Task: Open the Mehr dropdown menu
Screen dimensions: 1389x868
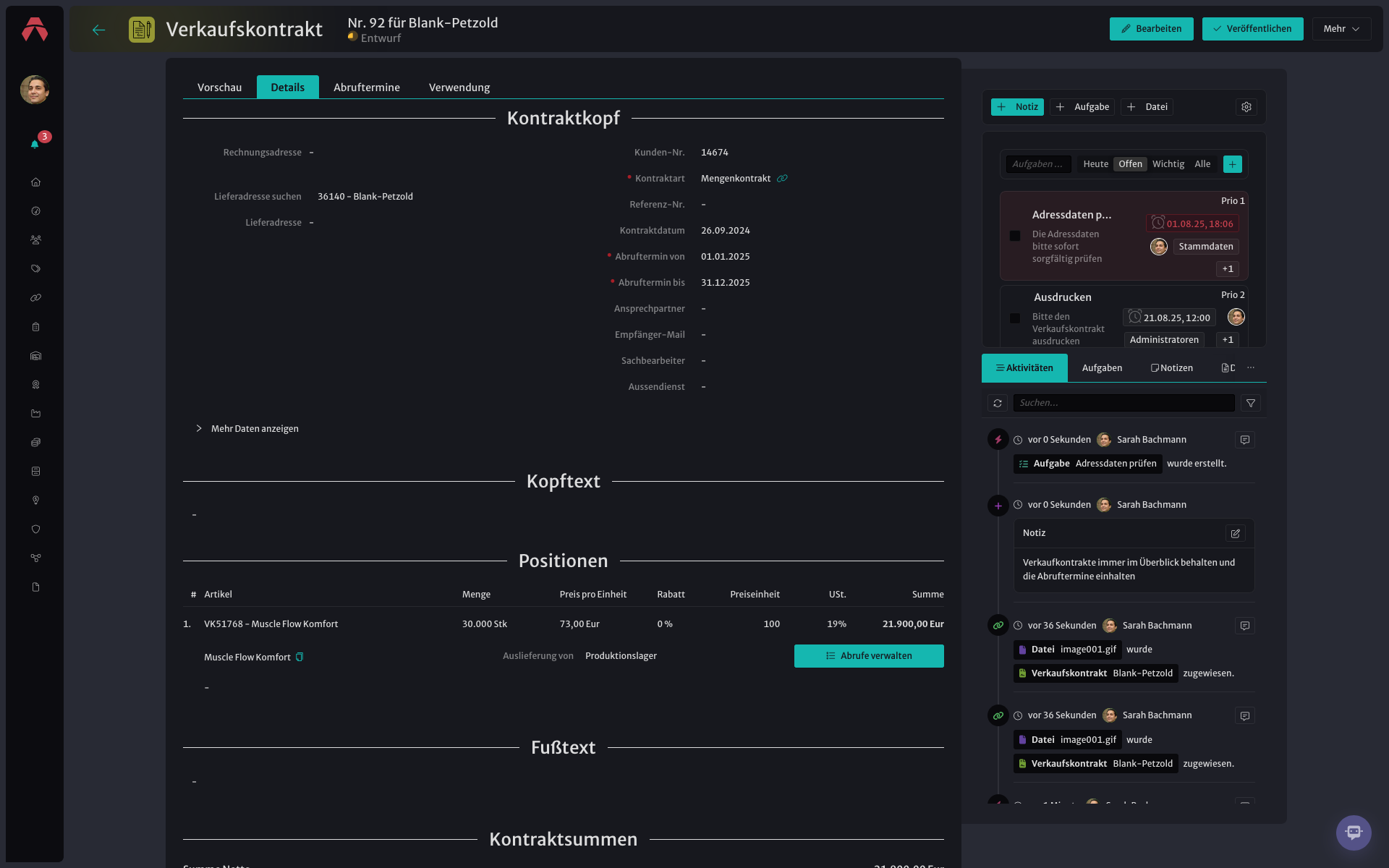Action: 1341,29
